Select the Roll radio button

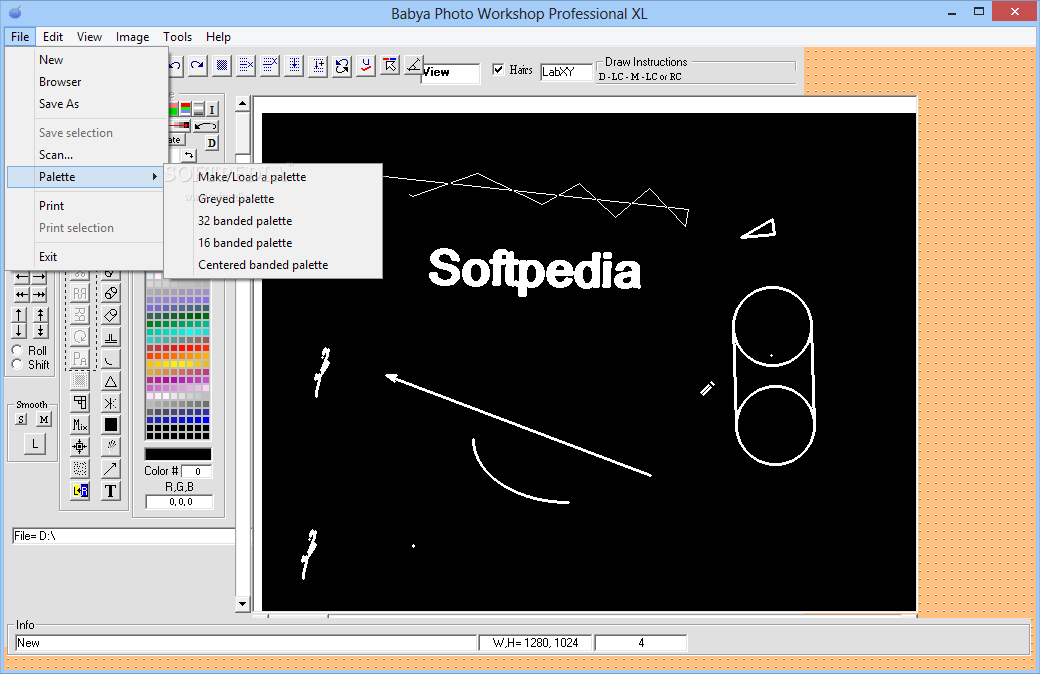[17, 350]
